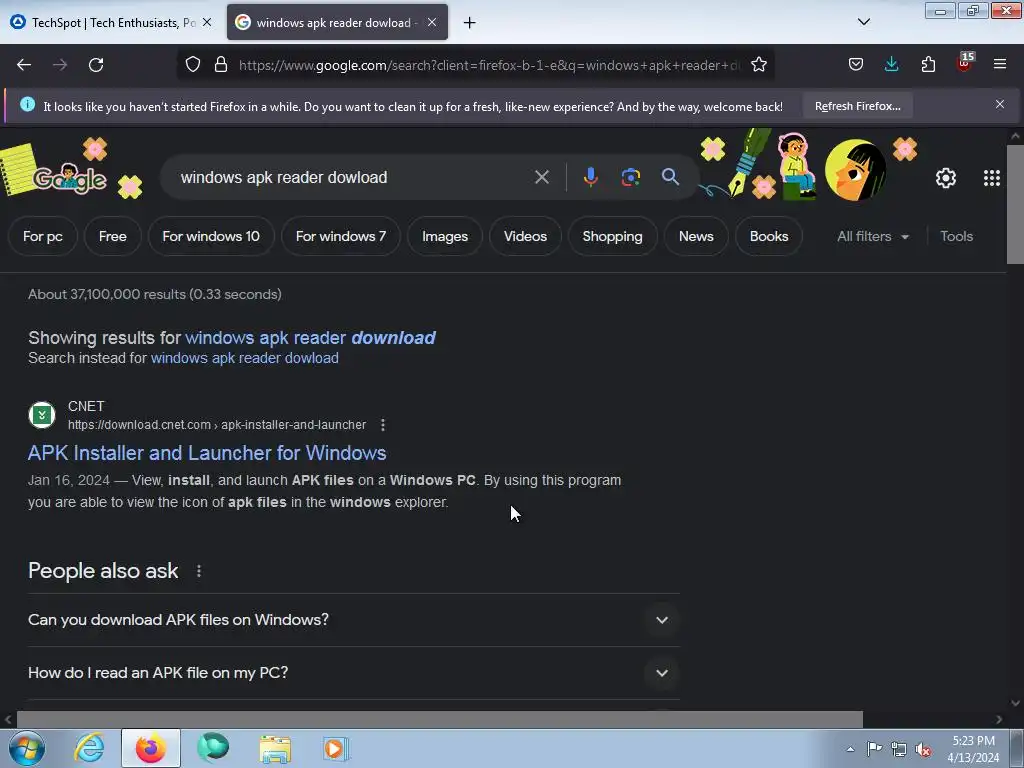Open the People also ask options menu
This screenshot has height=768, width=1024.
pos(199,571)
